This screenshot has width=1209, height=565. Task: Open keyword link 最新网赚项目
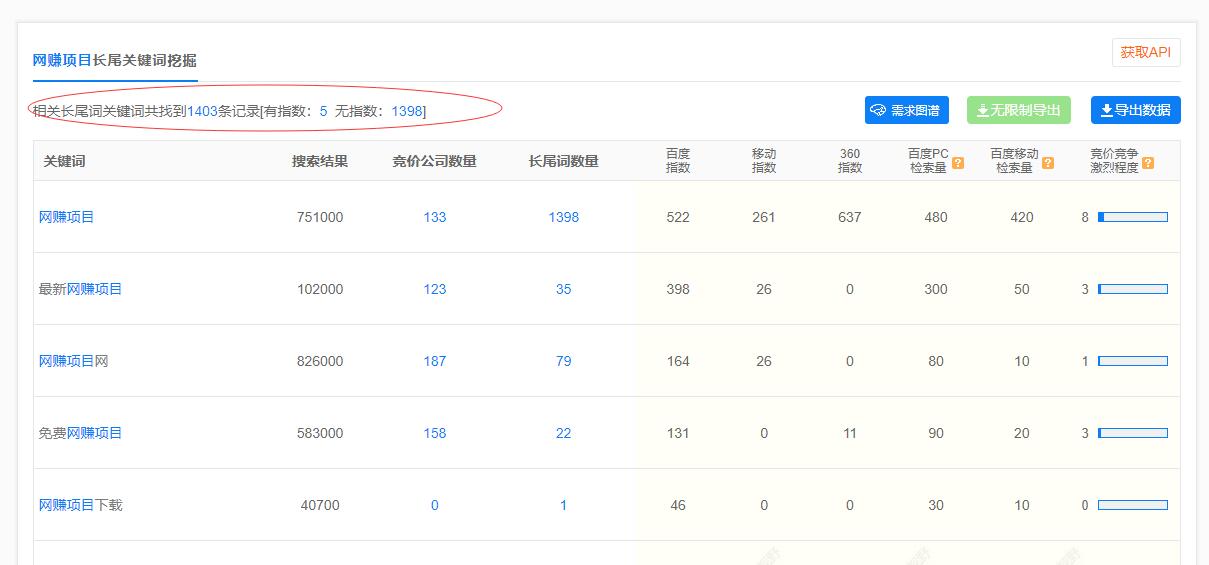[80, 289]
